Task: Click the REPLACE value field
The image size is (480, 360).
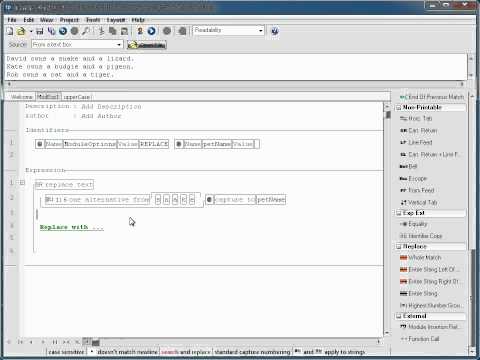Action: [154, 144]
